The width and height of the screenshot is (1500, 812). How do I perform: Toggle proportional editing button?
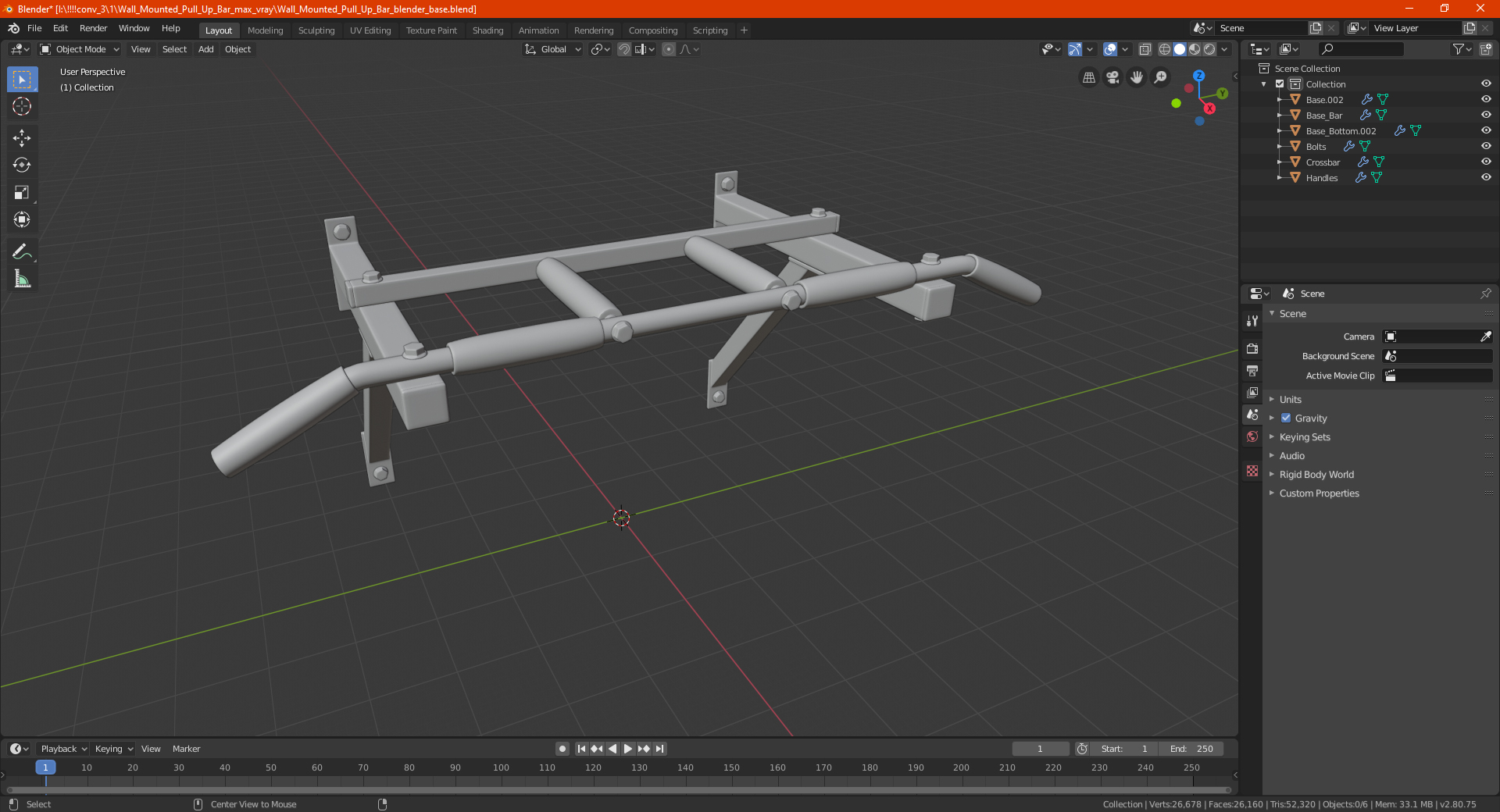669,49
